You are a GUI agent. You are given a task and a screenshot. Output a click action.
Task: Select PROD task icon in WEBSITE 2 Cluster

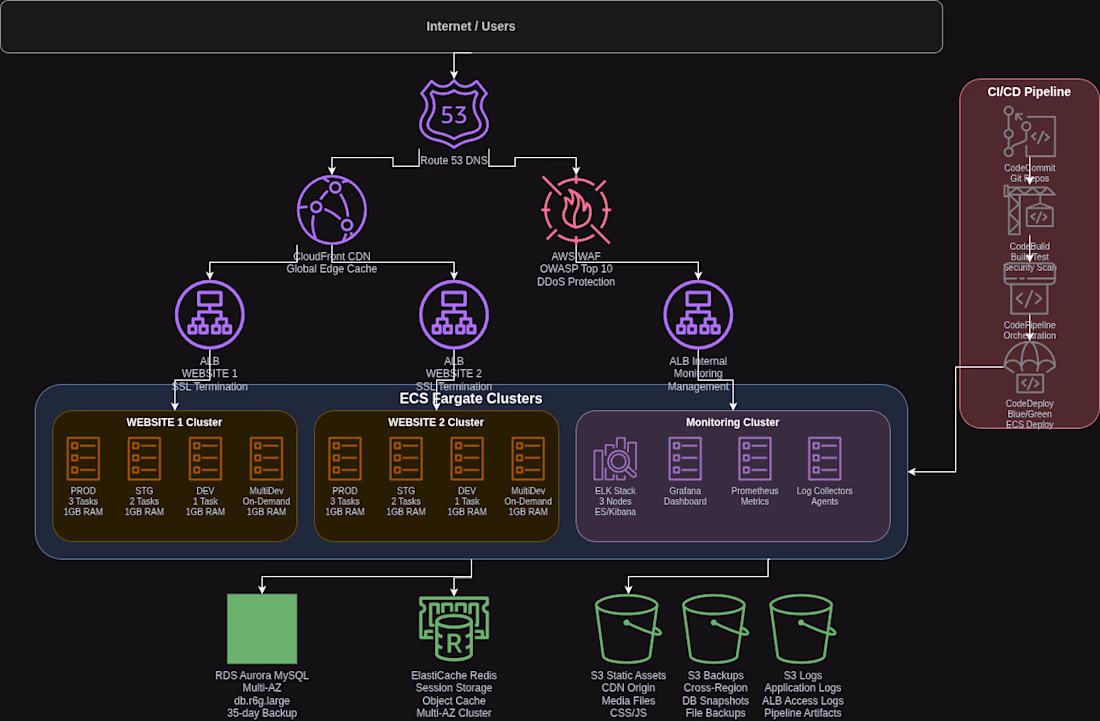(344, 459)
